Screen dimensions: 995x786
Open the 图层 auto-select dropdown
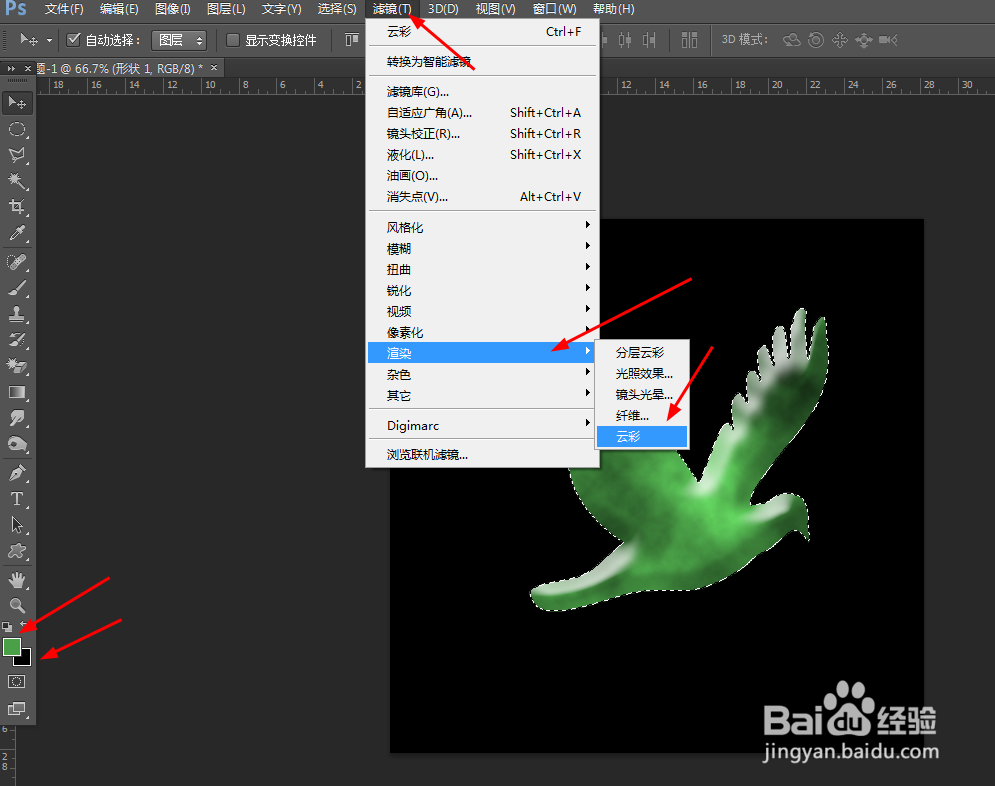180,41
